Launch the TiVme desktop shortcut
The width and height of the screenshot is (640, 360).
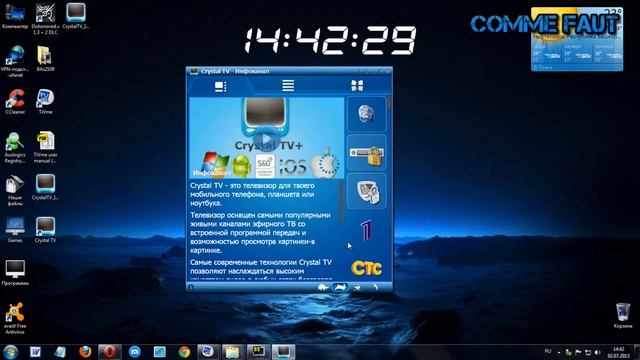[45, 102]
